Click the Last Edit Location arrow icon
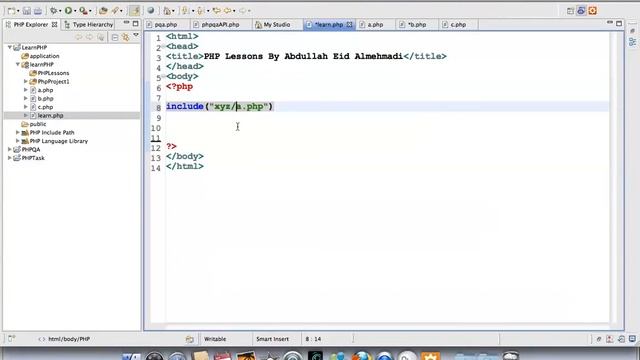640x360 pixels. [x=216, y=11]
